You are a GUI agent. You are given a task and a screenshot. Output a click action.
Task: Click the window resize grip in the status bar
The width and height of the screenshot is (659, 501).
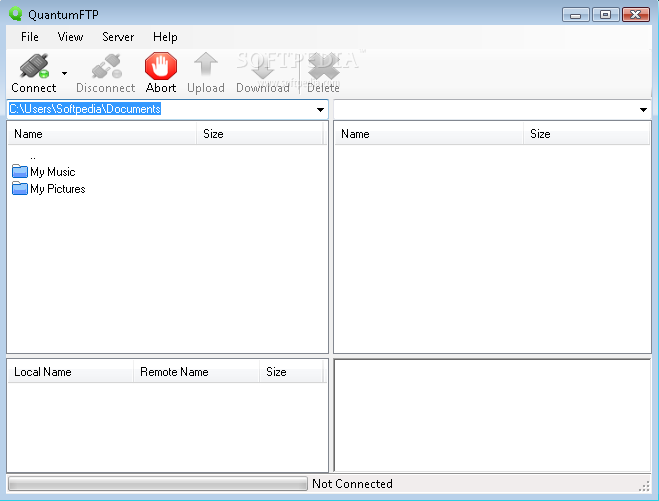point(644,486)
